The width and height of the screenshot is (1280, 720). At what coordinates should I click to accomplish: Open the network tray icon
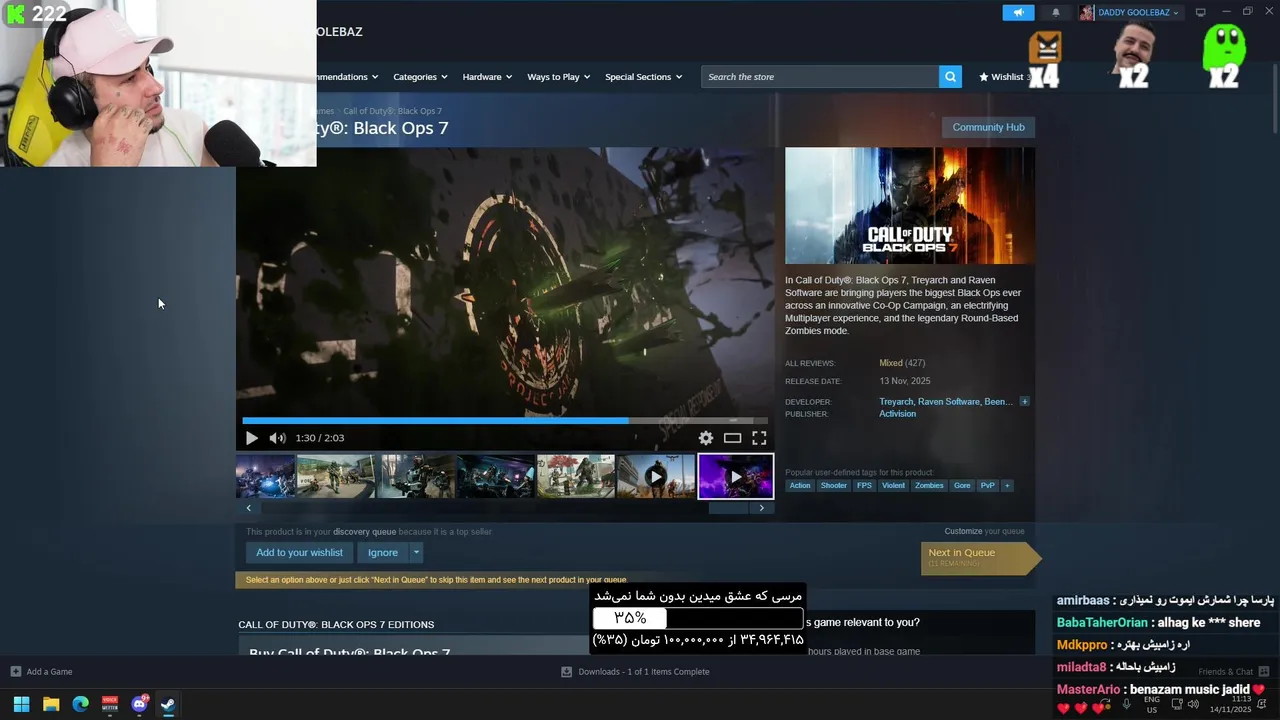(x=1176, y=704)
